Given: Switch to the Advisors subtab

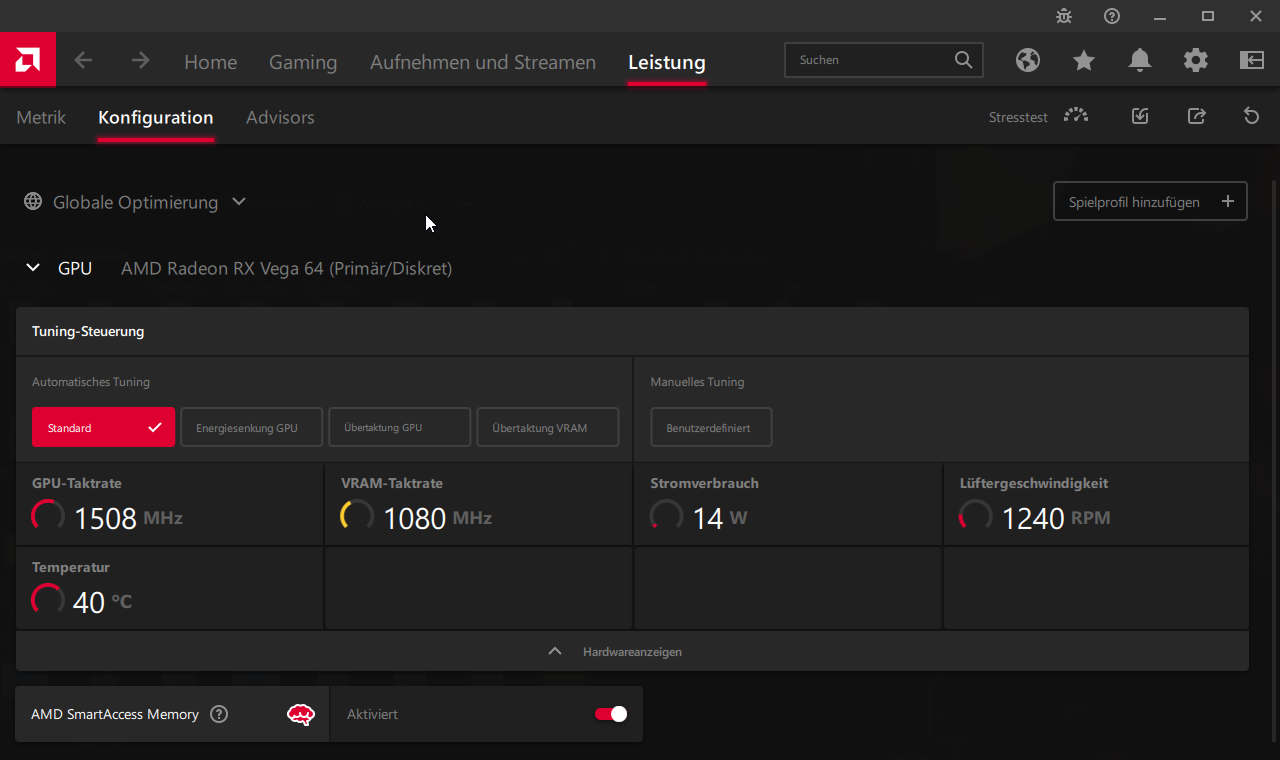Looking at the screenshot, I should point(280,117).
